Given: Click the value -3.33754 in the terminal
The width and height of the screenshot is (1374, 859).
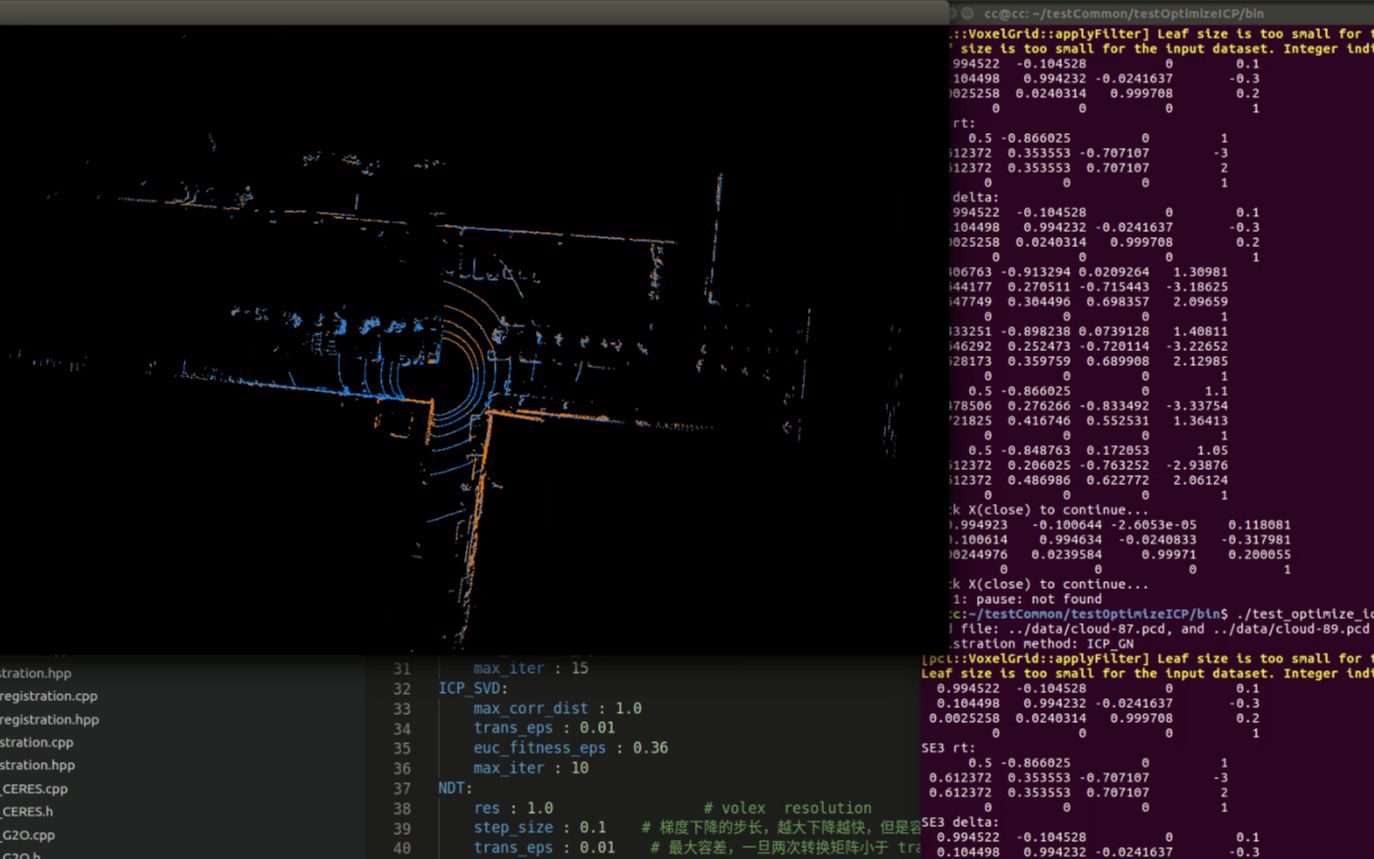Looking at the screenshot, I should [1198, 406].
